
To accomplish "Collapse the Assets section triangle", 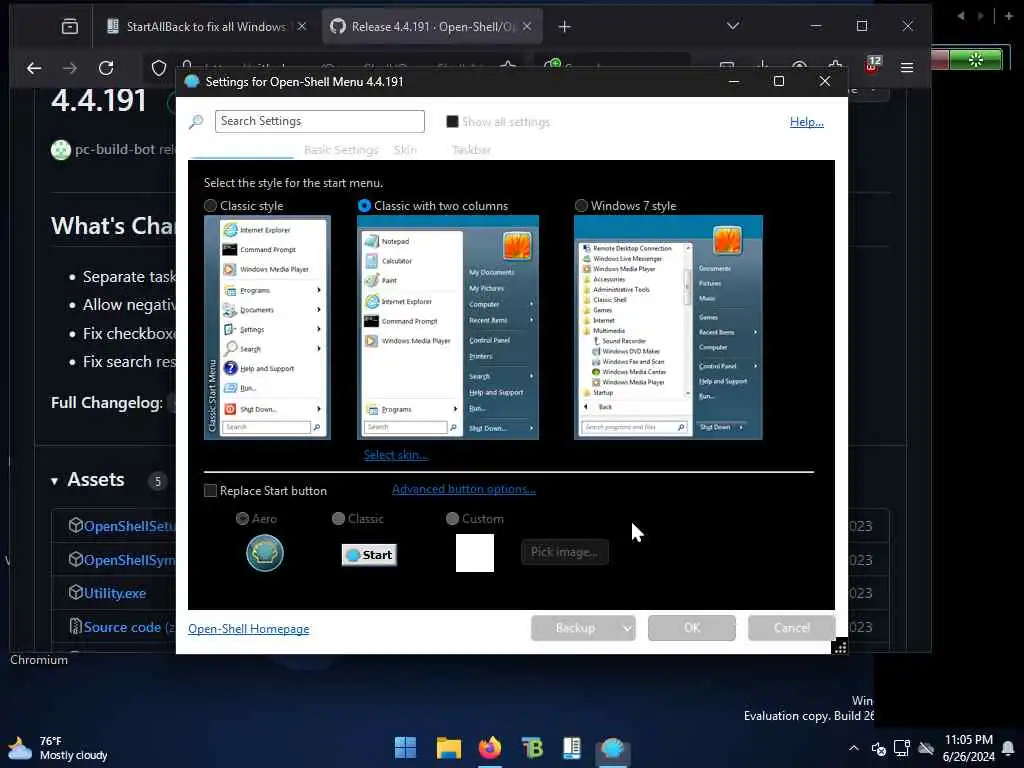I will 54,481.
